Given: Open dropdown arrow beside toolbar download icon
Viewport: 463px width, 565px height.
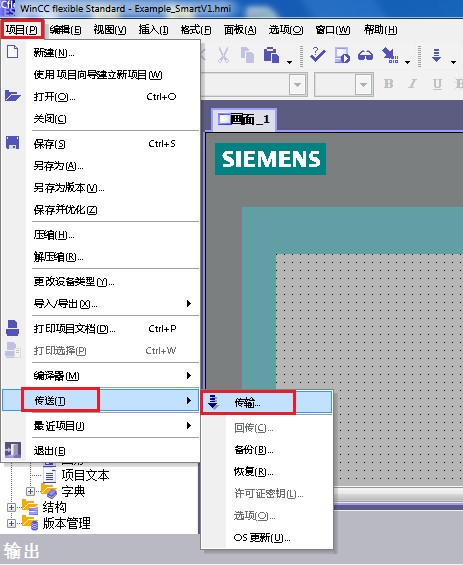Looking at the screenshot, I should point(453,62).
